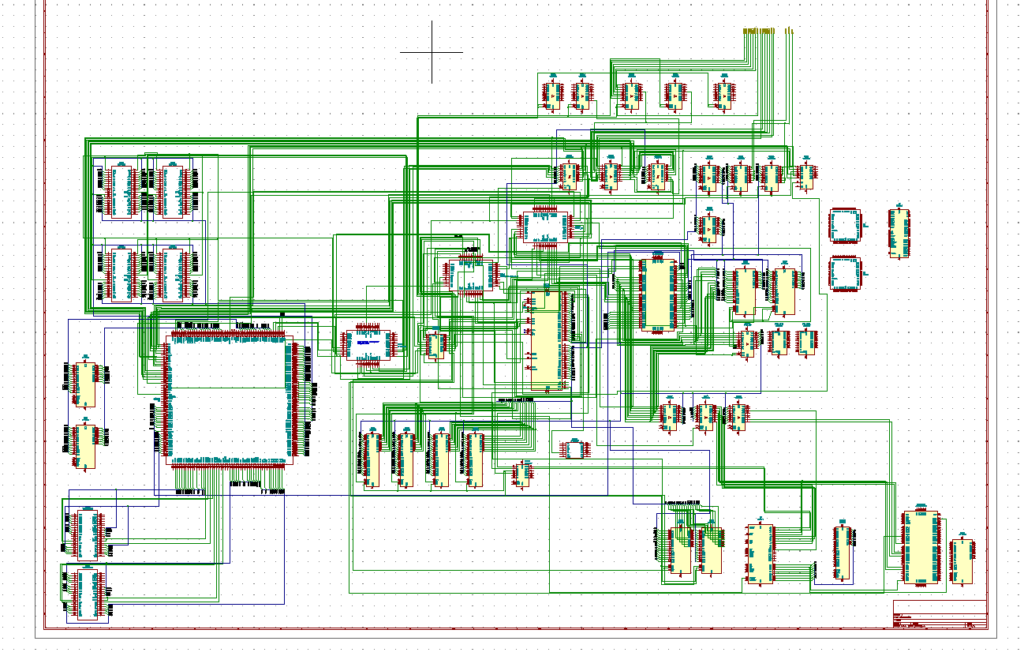The width and height of the screenshot is (1024, 656).
Task: Select upper-left chip of the four-chip group
Action: click(121, 191)
